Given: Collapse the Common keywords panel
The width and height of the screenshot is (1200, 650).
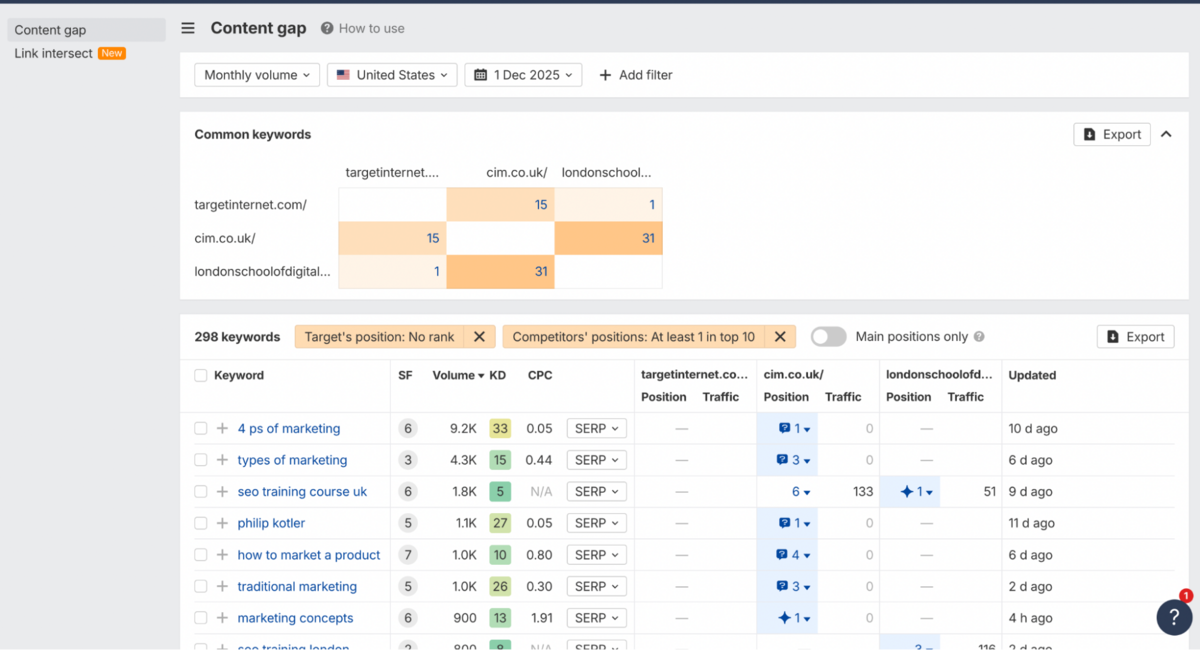Looking at the screenshot, I should [x=1166, y=134].
